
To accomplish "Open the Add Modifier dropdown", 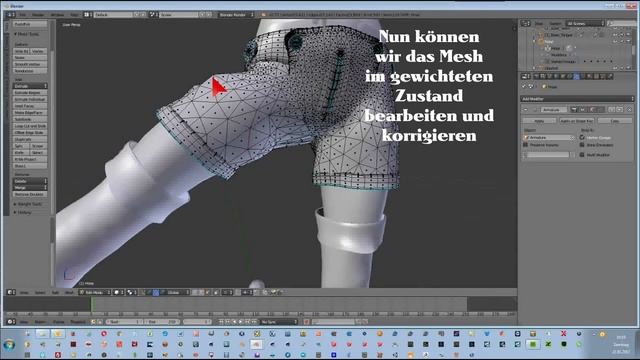I will (577, 99).
